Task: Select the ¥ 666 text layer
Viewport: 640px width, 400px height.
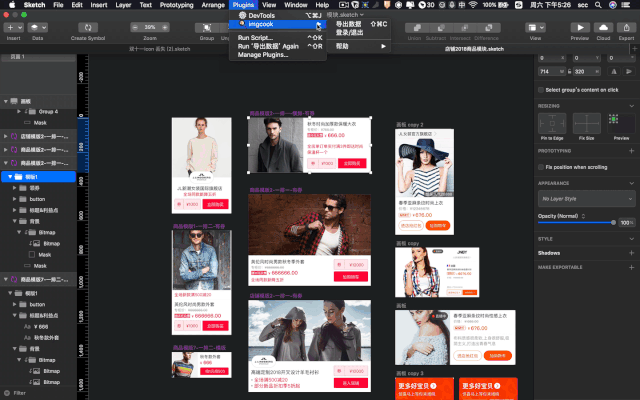Action: pyautogui.click(x=41, y=327)
